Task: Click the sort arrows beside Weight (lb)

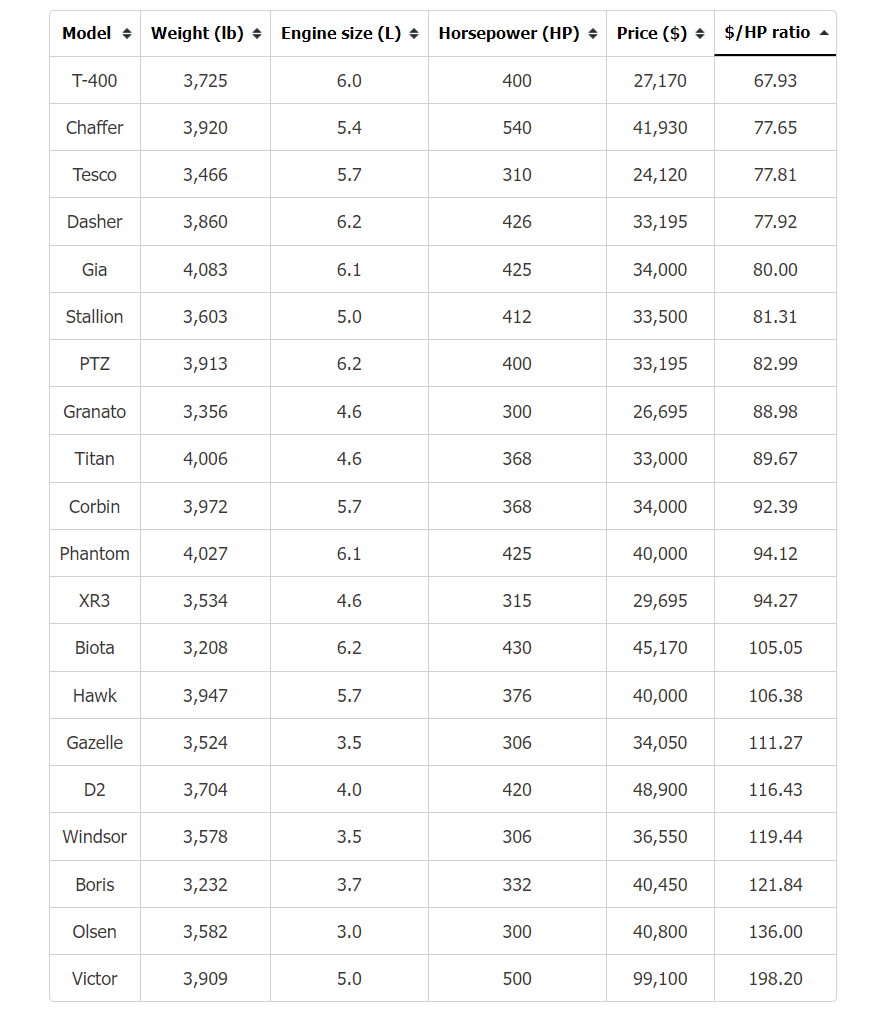Action: tap(257, 34)
